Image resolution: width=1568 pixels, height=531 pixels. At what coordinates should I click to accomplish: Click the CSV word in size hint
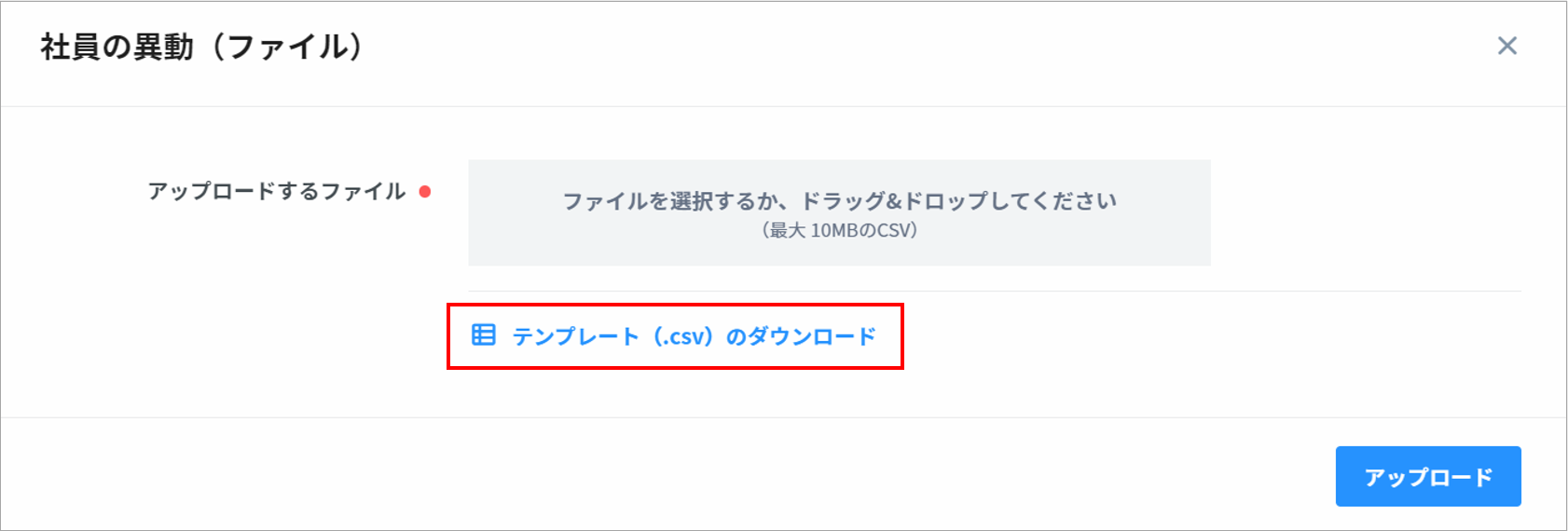pyautogui.click(x=891, y=230)
